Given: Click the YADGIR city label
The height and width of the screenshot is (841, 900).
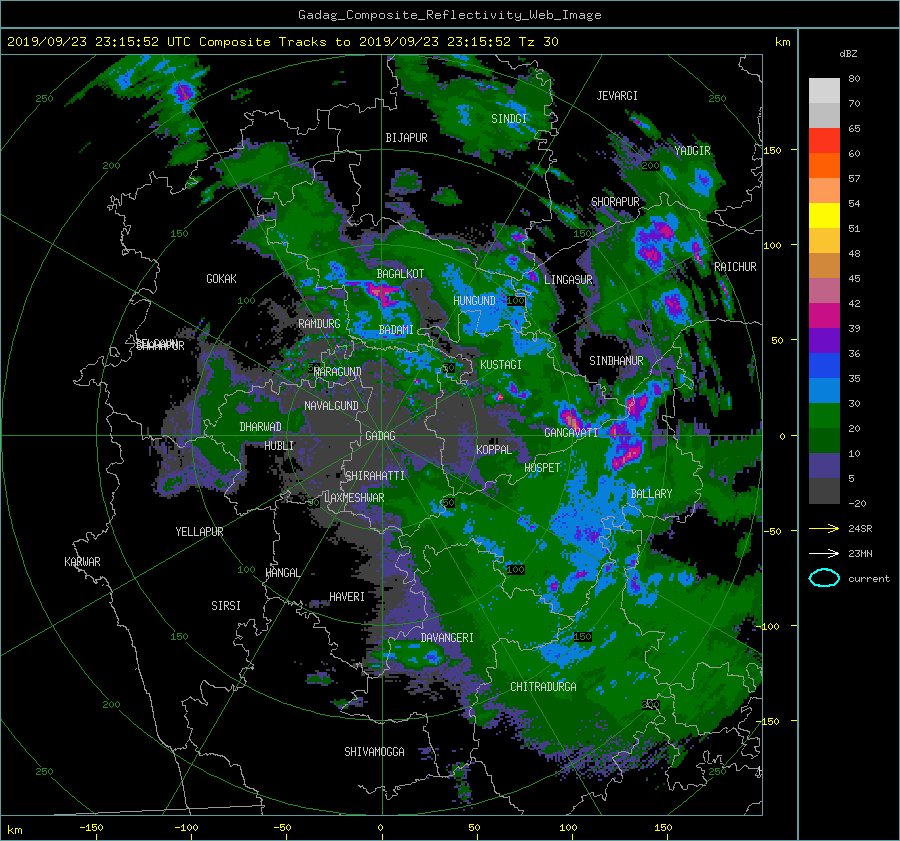Looking at the screenshot, I should [693, 150].
